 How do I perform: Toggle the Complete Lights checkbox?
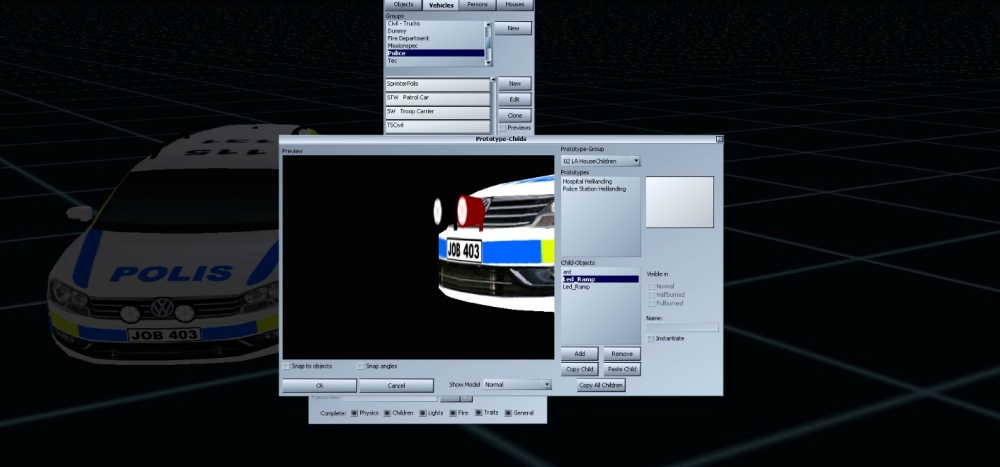tap(422, 413)
